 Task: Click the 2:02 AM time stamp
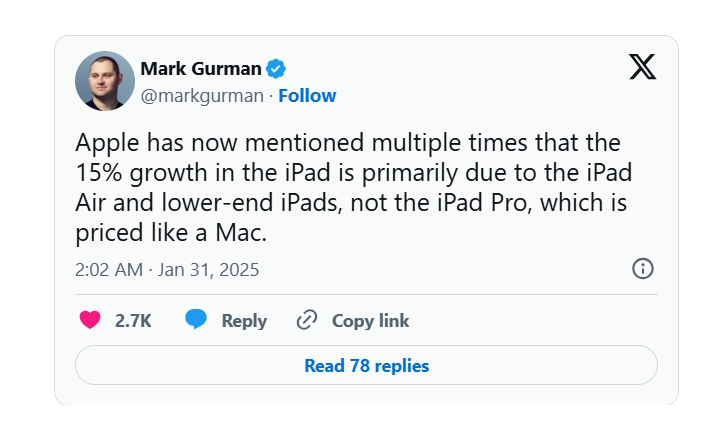coord(109,270)
